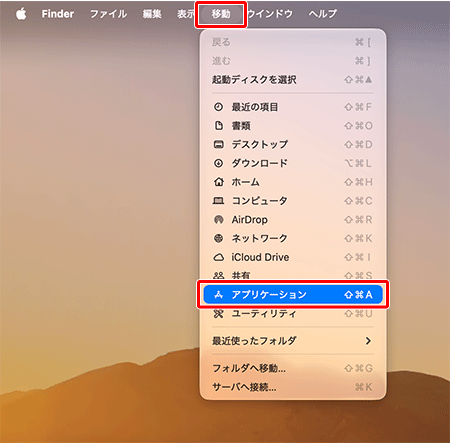The height and width of the screenshot is (443, 450).
Task: Choose サーバへ接続... menu item
Action: (x=292, y=387)
